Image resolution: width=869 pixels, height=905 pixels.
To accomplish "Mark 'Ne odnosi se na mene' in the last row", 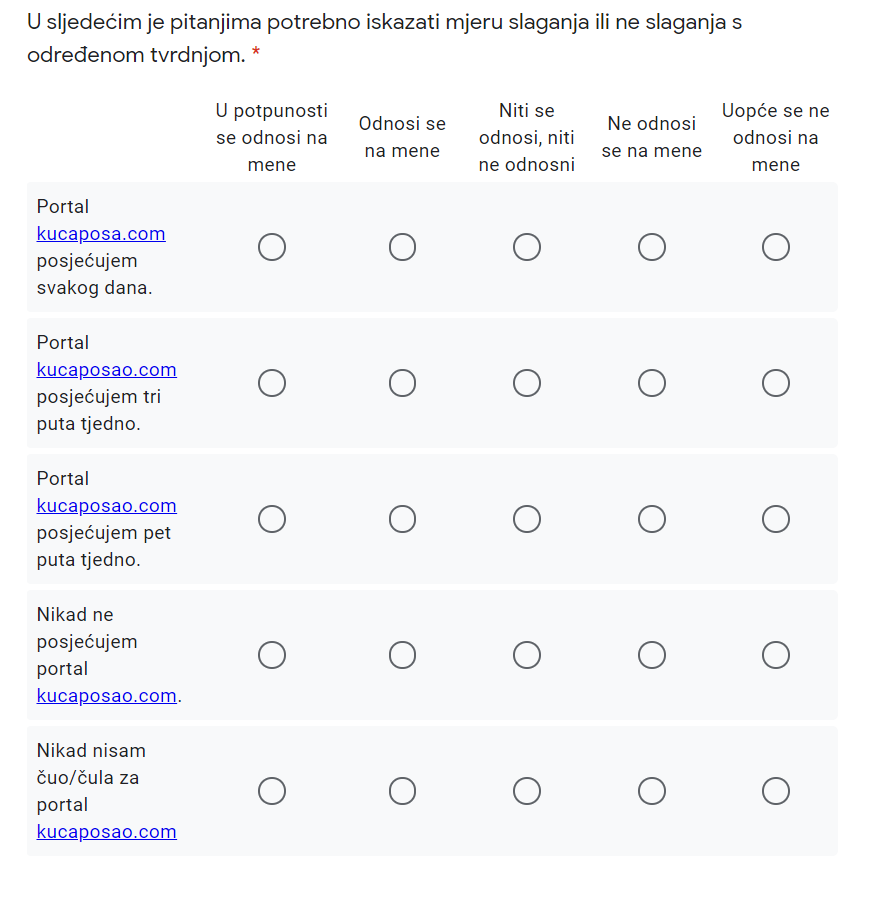I will click(x=651, y=791).
